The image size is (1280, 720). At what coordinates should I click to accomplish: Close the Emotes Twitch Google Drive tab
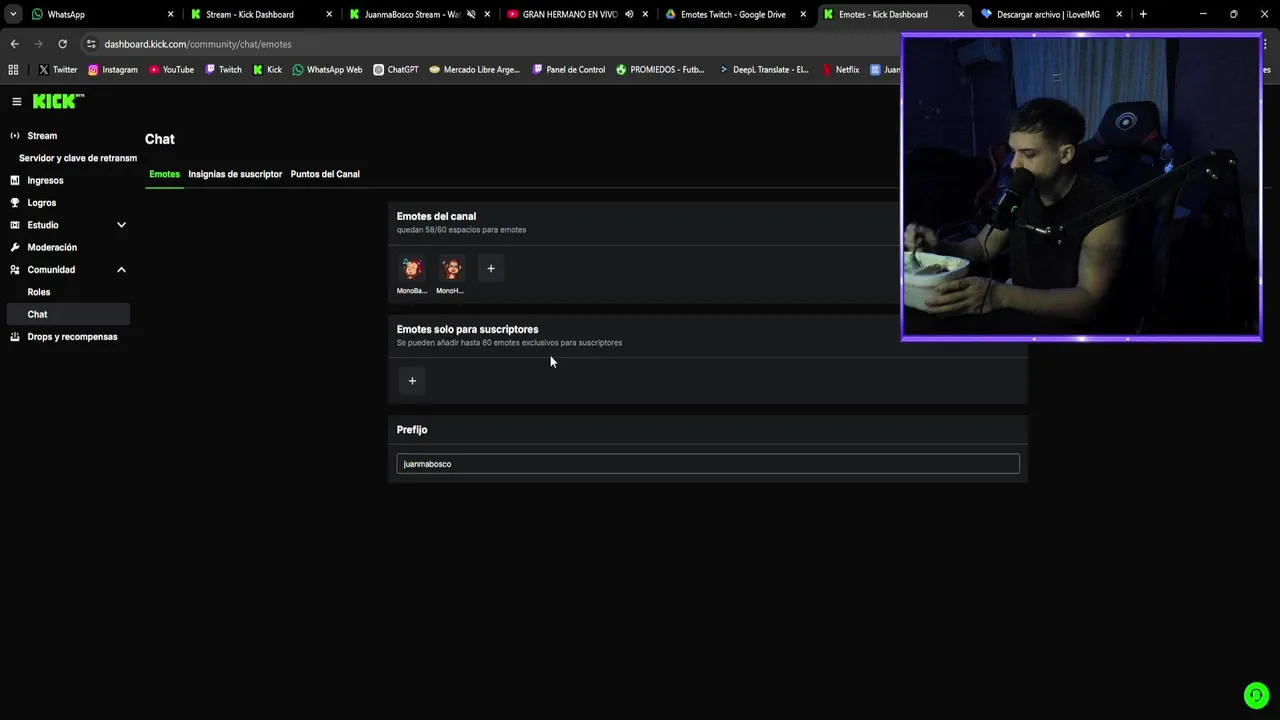[x=803, y=14]
